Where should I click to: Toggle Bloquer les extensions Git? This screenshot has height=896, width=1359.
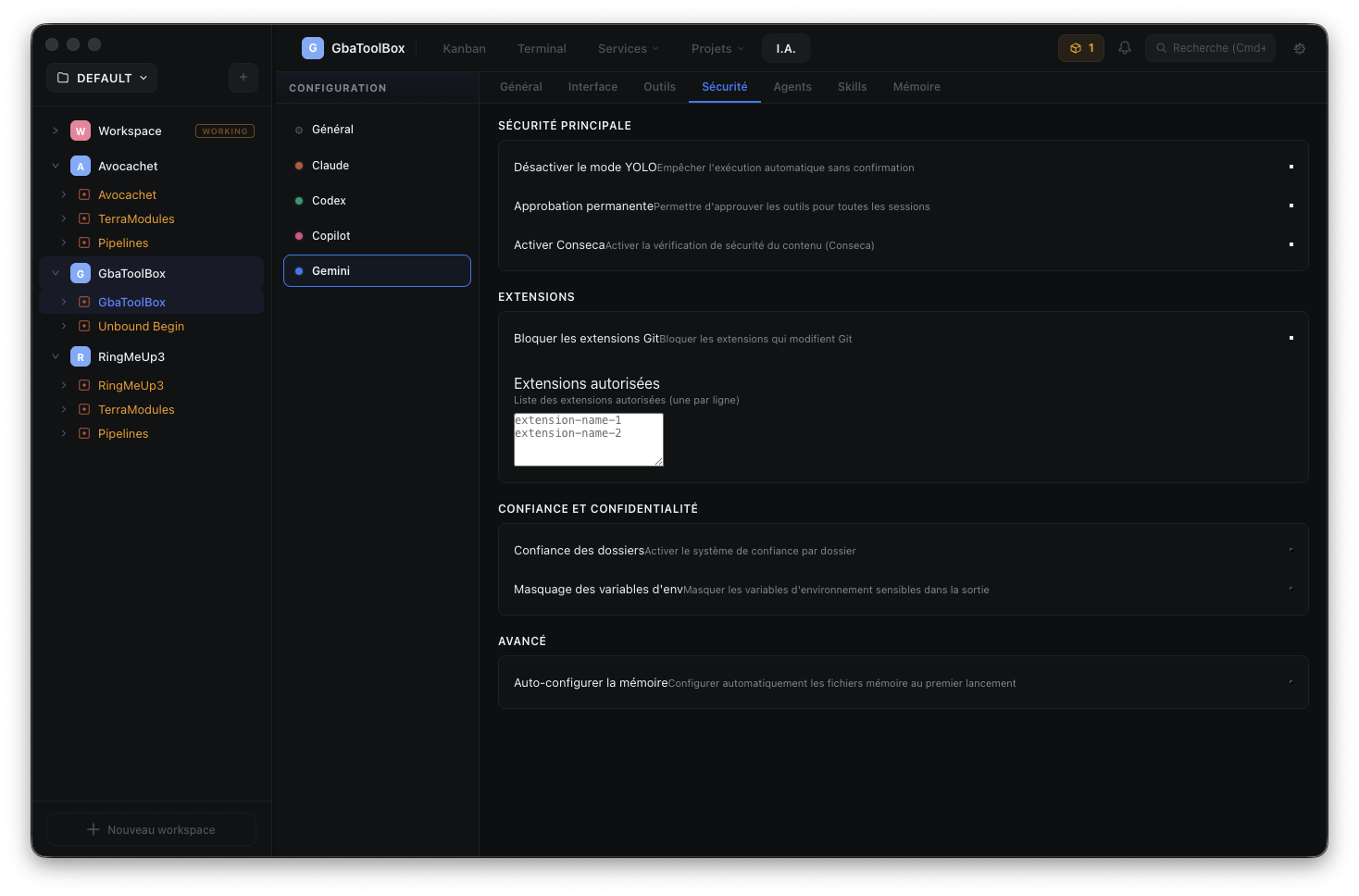(1290, 338)
